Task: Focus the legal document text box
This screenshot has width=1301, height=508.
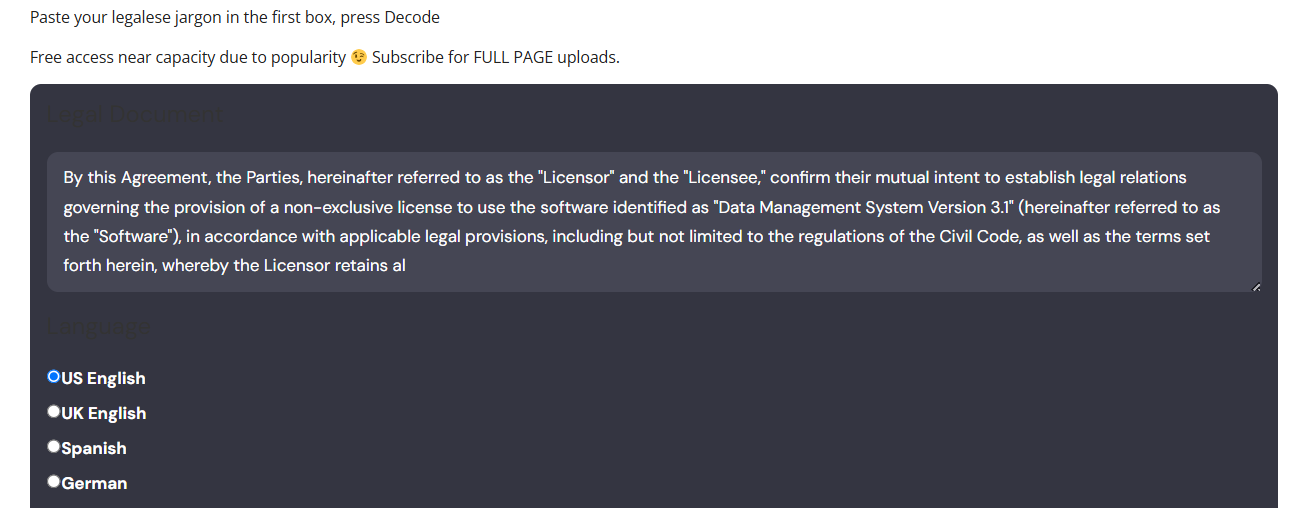Action: 654,222
